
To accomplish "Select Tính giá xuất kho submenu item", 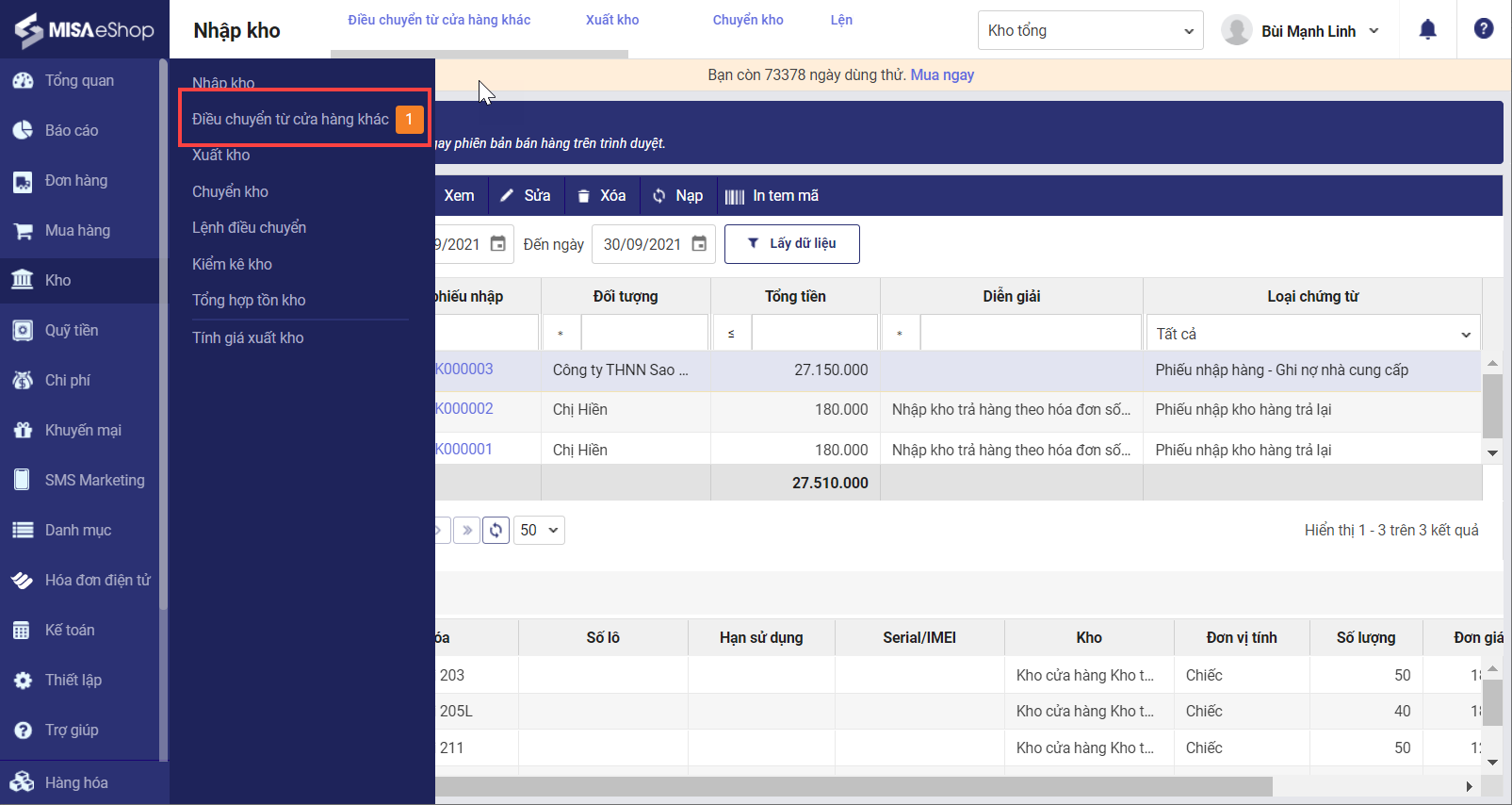I will [x=249, y=338].
